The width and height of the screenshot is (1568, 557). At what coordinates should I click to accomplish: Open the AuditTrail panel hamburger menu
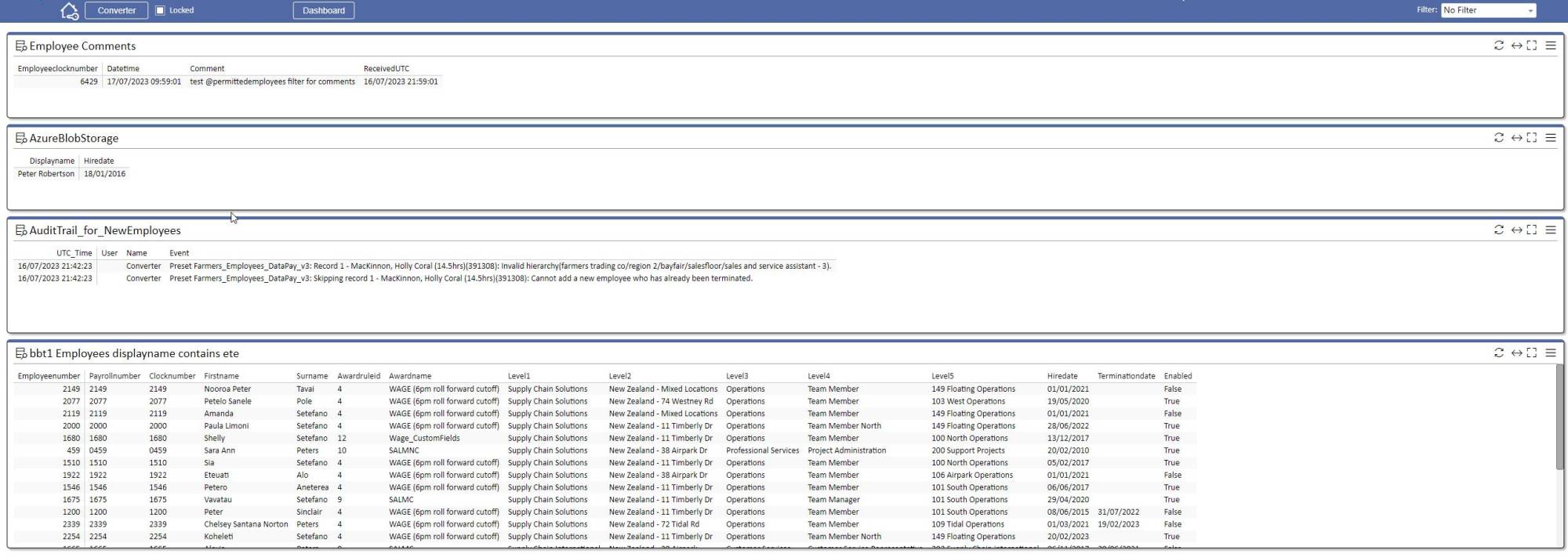pyautogui.click(x=1551, y=230)
